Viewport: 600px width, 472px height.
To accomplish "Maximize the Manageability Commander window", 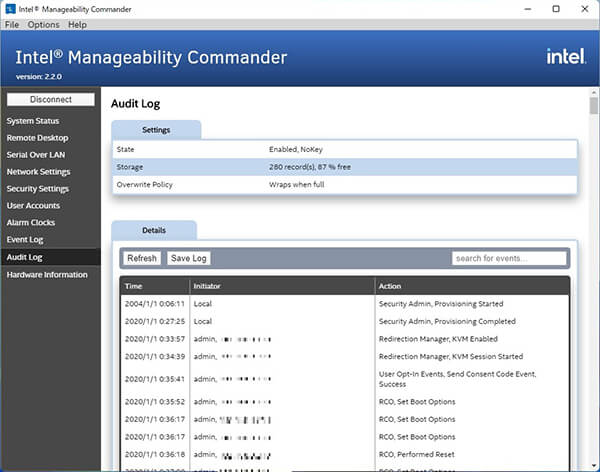I will (x=556, y=9).
